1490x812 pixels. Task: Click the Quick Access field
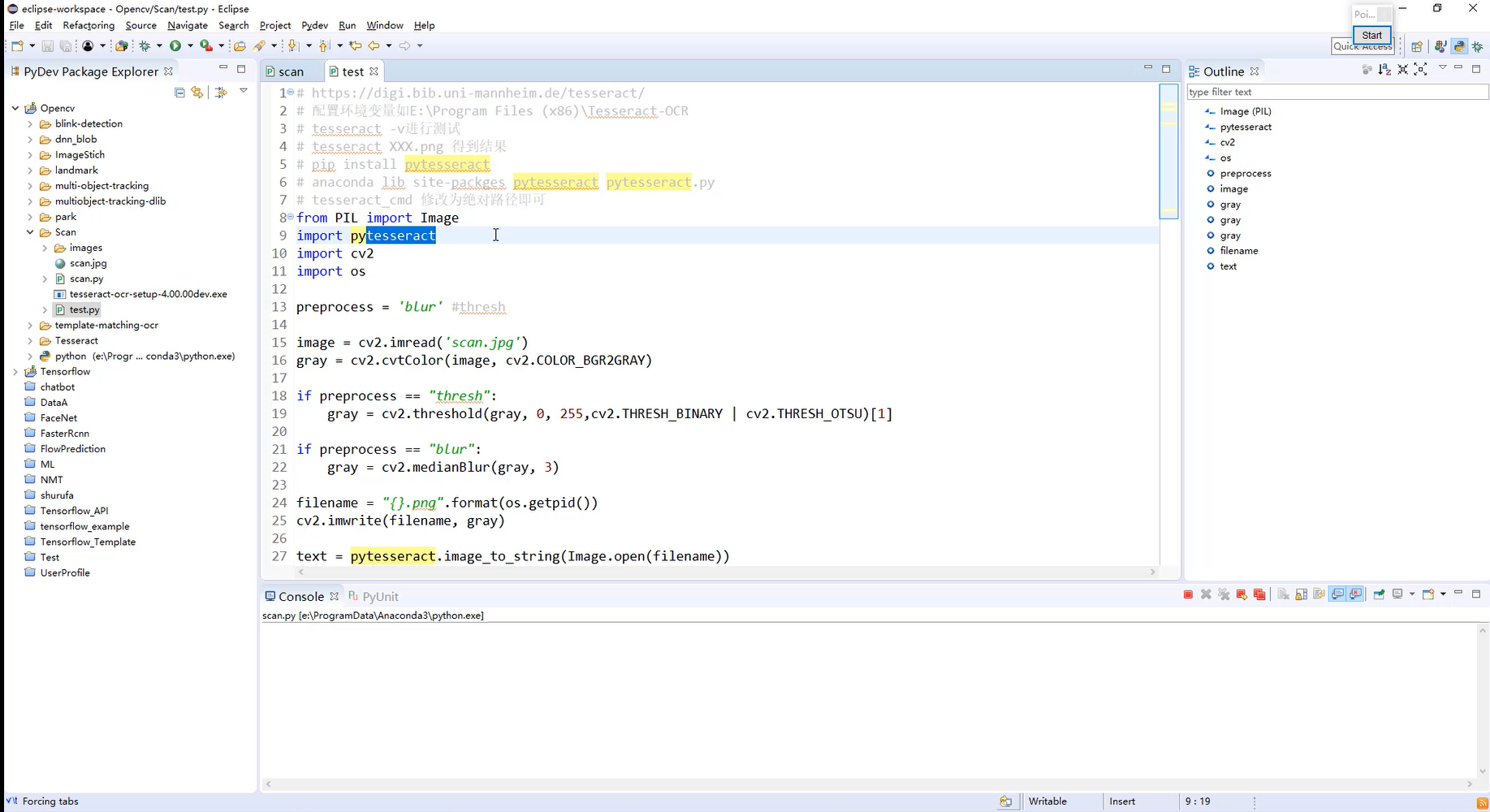pos(1363,46)
